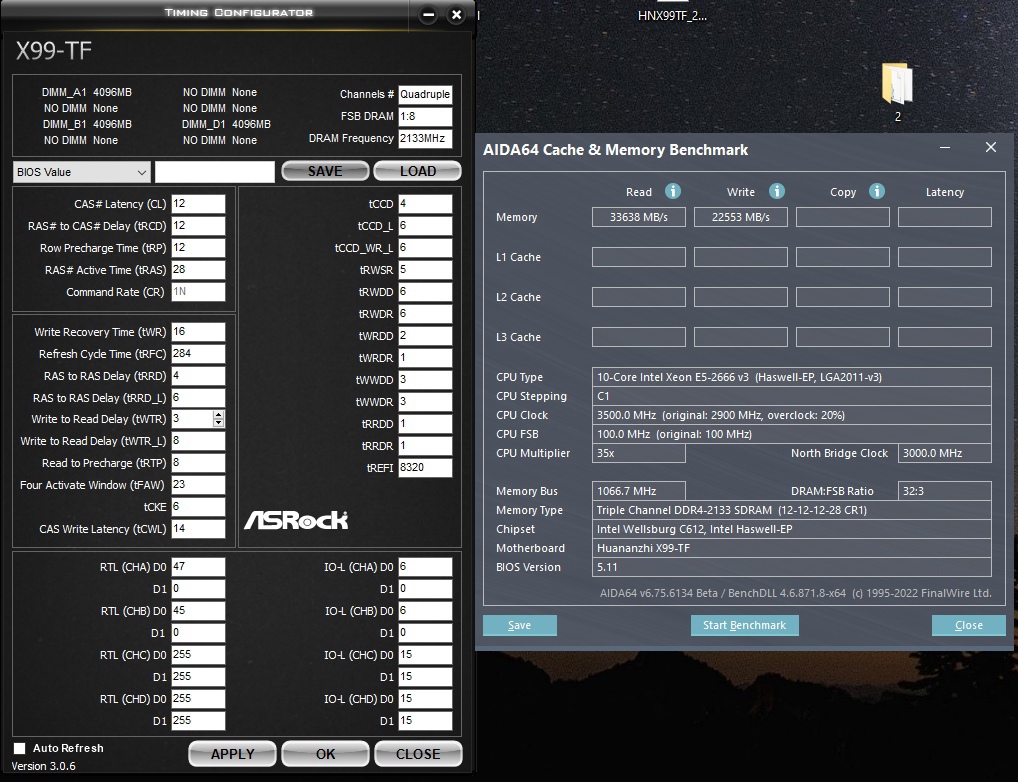This screenshot has height=782, width=1018.
Task: Click the SAVE button in Timing Configurator
Action: click(x=325, y=171)
